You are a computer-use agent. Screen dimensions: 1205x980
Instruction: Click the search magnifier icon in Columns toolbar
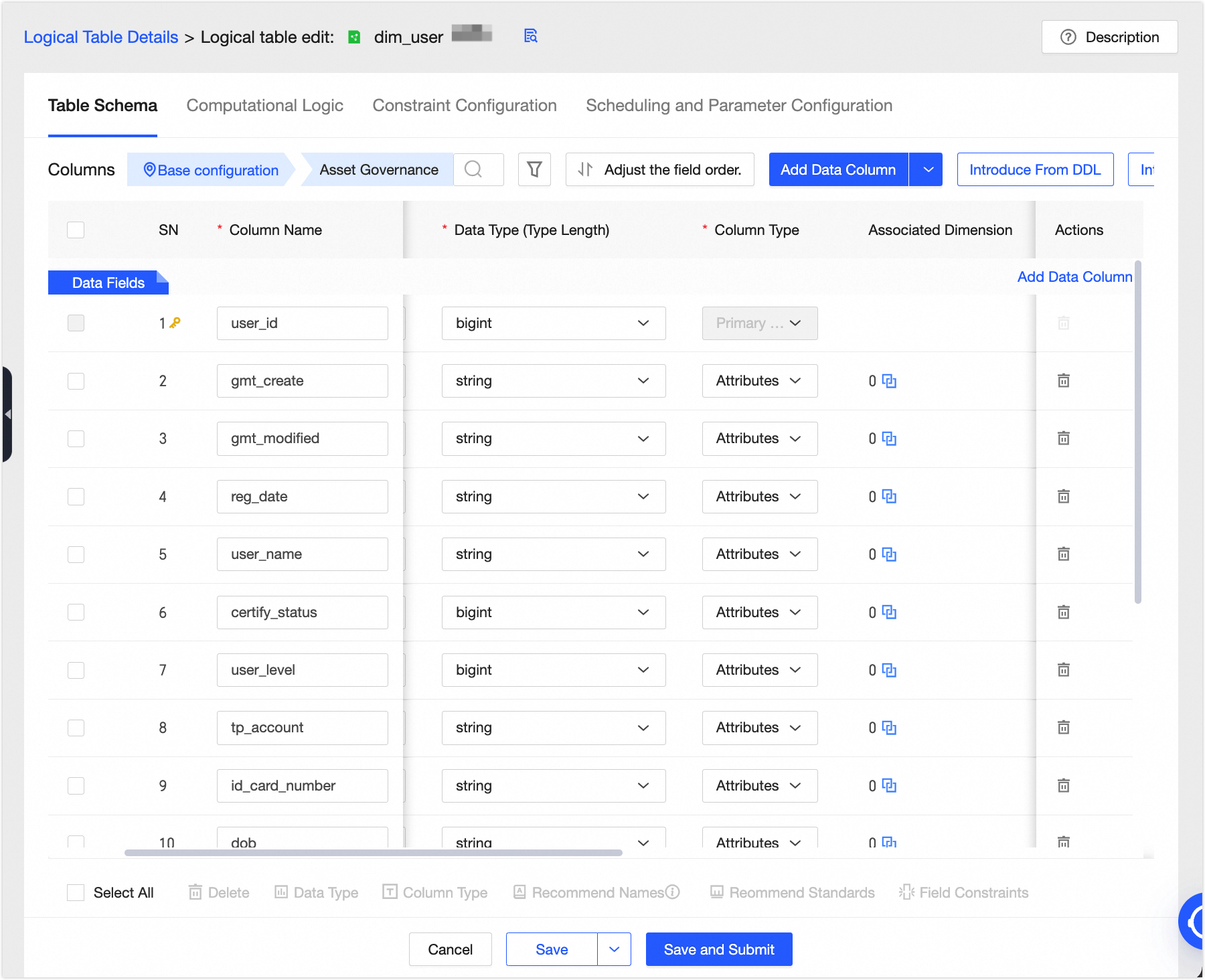tap(473, 169)
